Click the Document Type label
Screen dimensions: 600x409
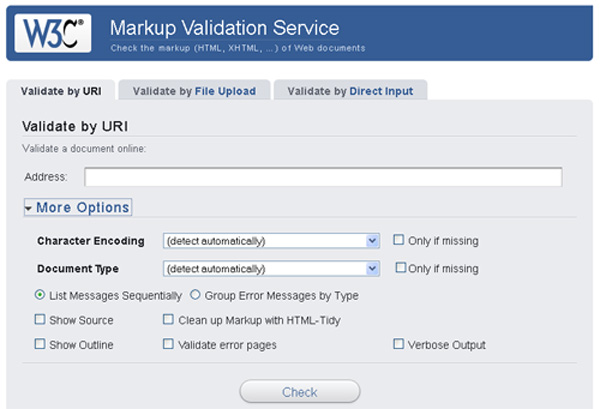[78, 269]
